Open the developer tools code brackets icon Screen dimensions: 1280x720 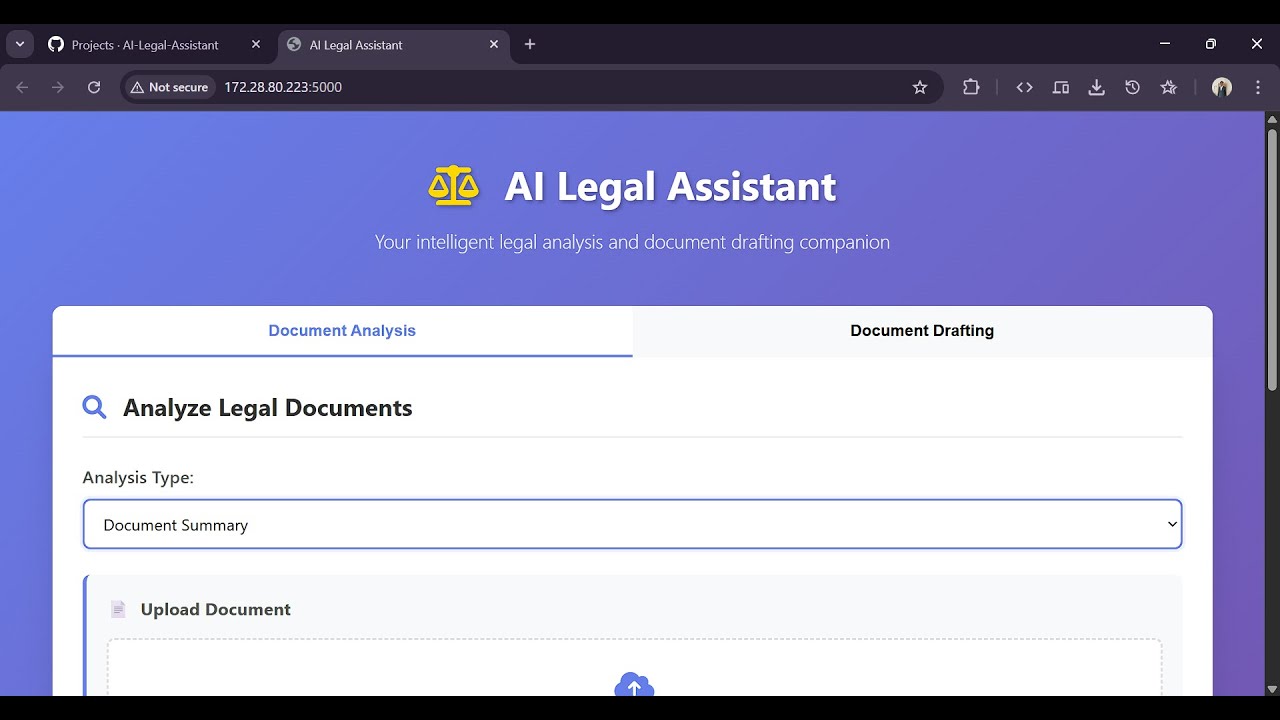click(x=1024, y=87)
